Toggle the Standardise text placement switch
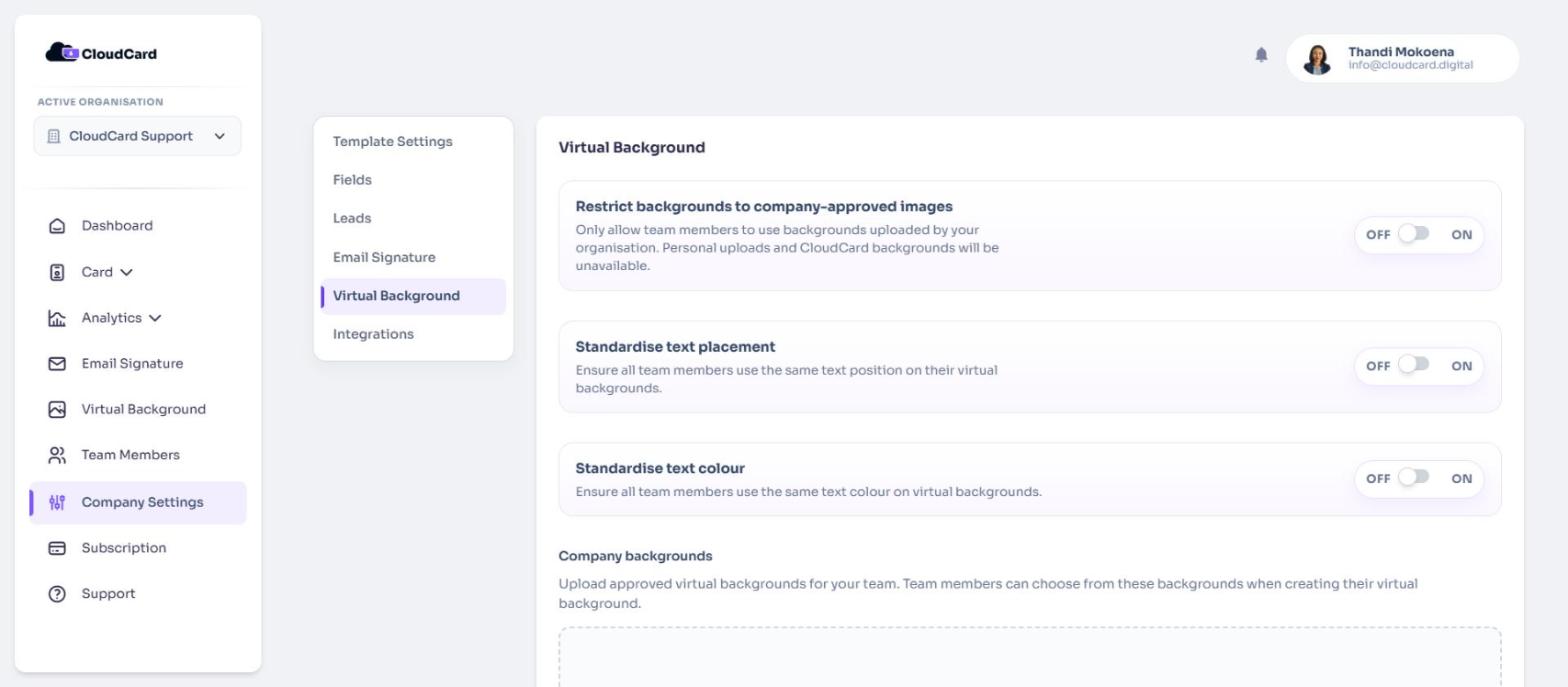1568x687 pixels. tap(1413, 364)
